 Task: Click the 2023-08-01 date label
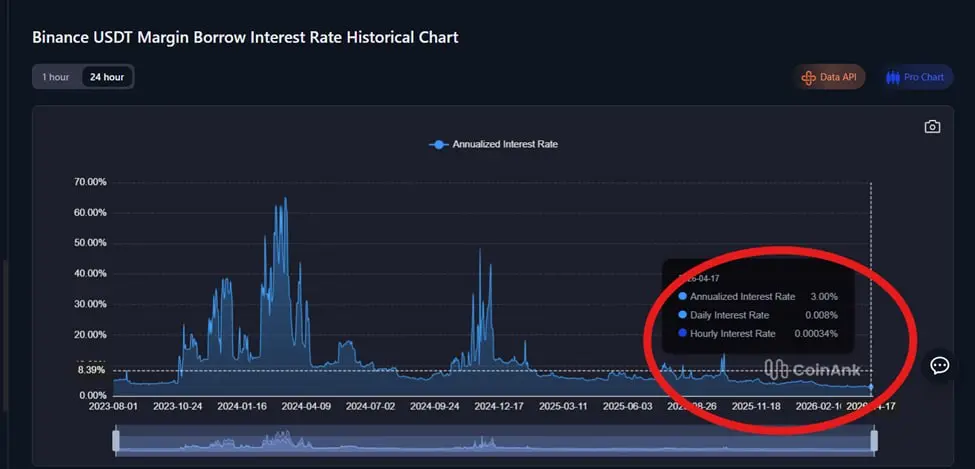113,406
